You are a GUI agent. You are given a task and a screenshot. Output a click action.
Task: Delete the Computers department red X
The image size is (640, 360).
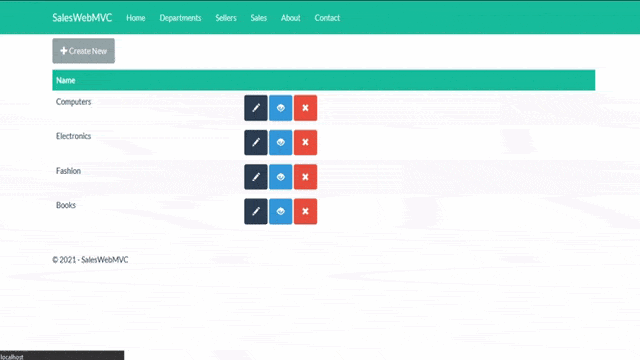click(305, 108)
